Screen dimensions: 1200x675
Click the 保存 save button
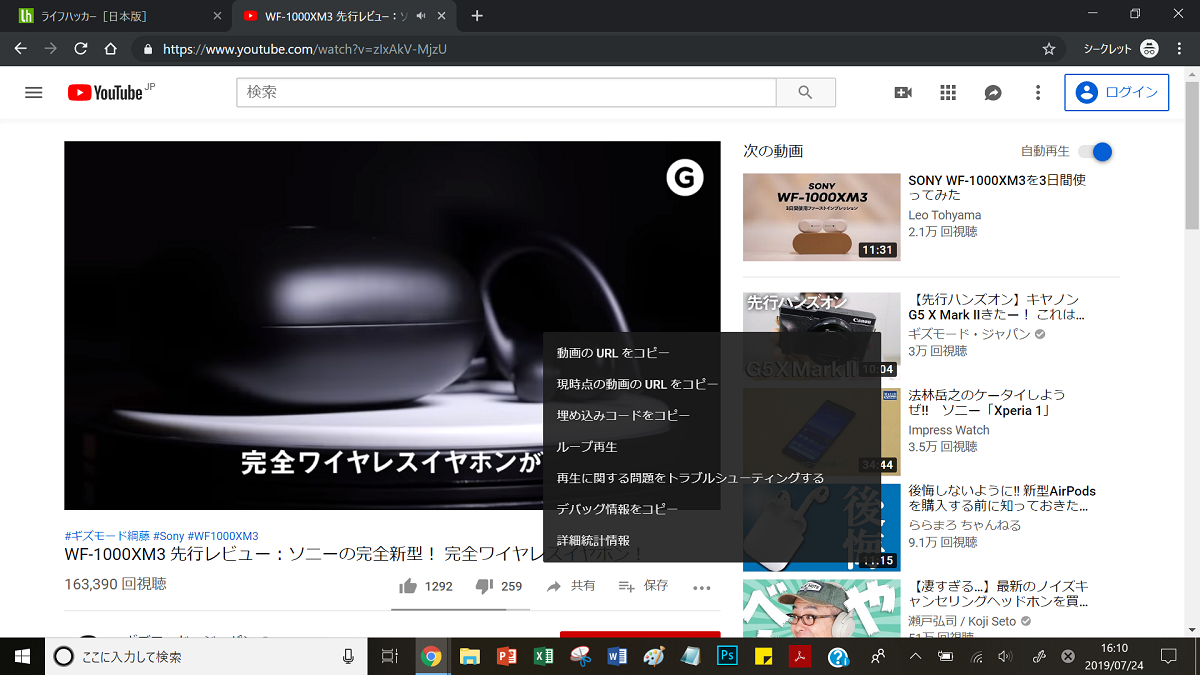coord(643,586)
